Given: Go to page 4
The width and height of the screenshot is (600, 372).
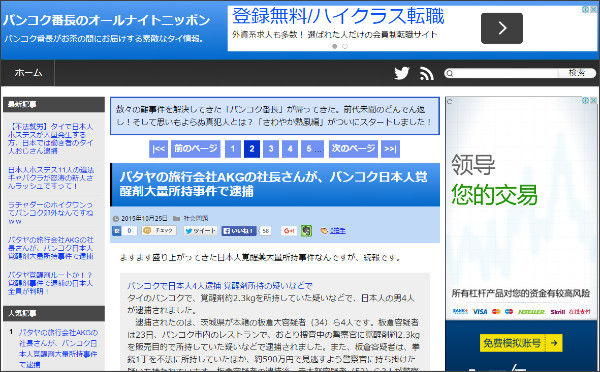Looking at the screenshot, I should (290, 149).
